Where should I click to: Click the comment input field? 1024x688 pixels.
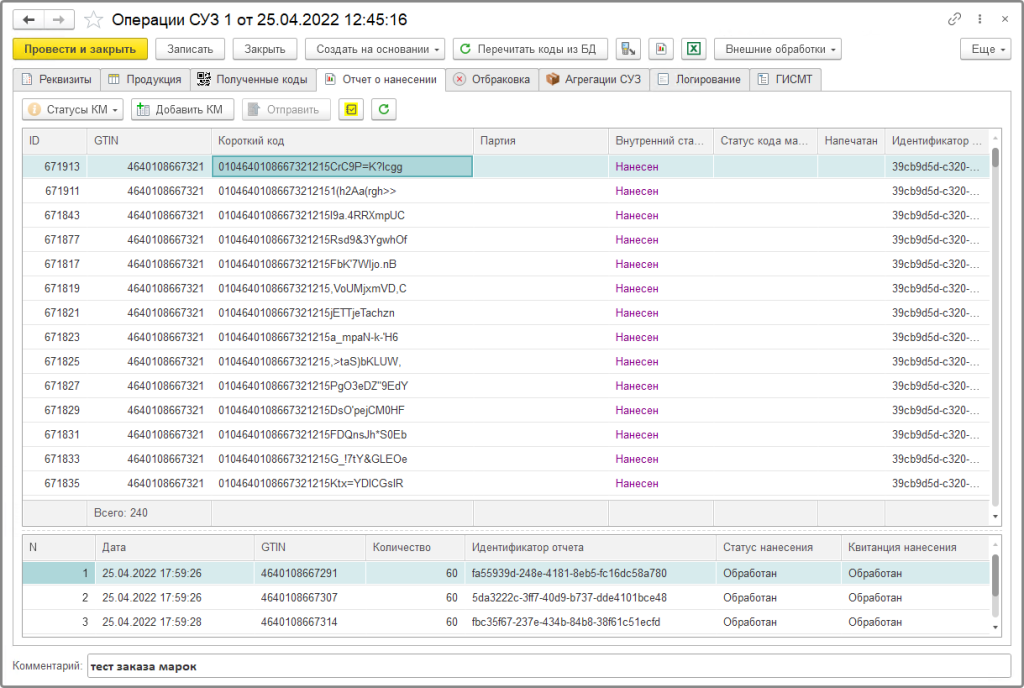[x=549, y=666]
